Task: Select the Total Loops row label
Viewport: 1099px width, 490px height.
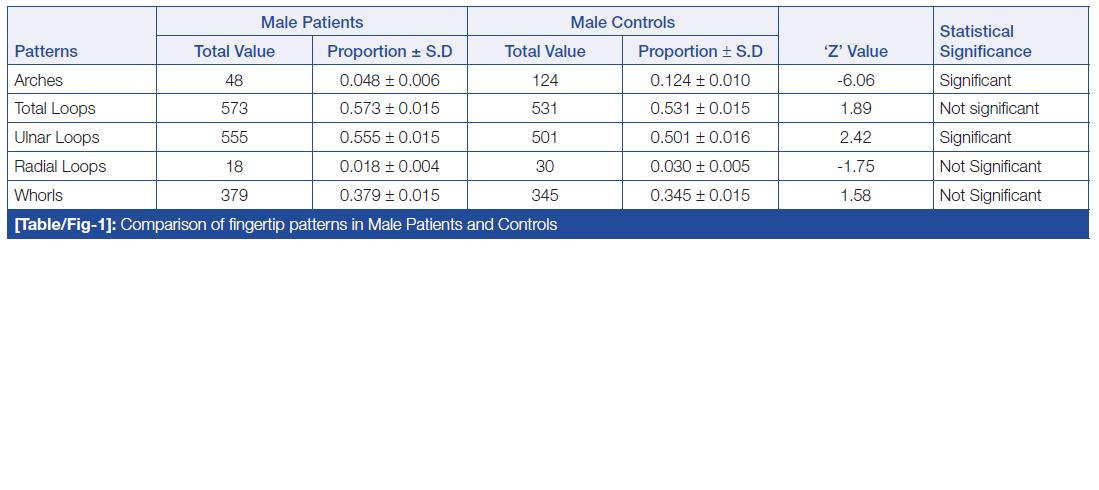Action: click(x=55, y=108)
